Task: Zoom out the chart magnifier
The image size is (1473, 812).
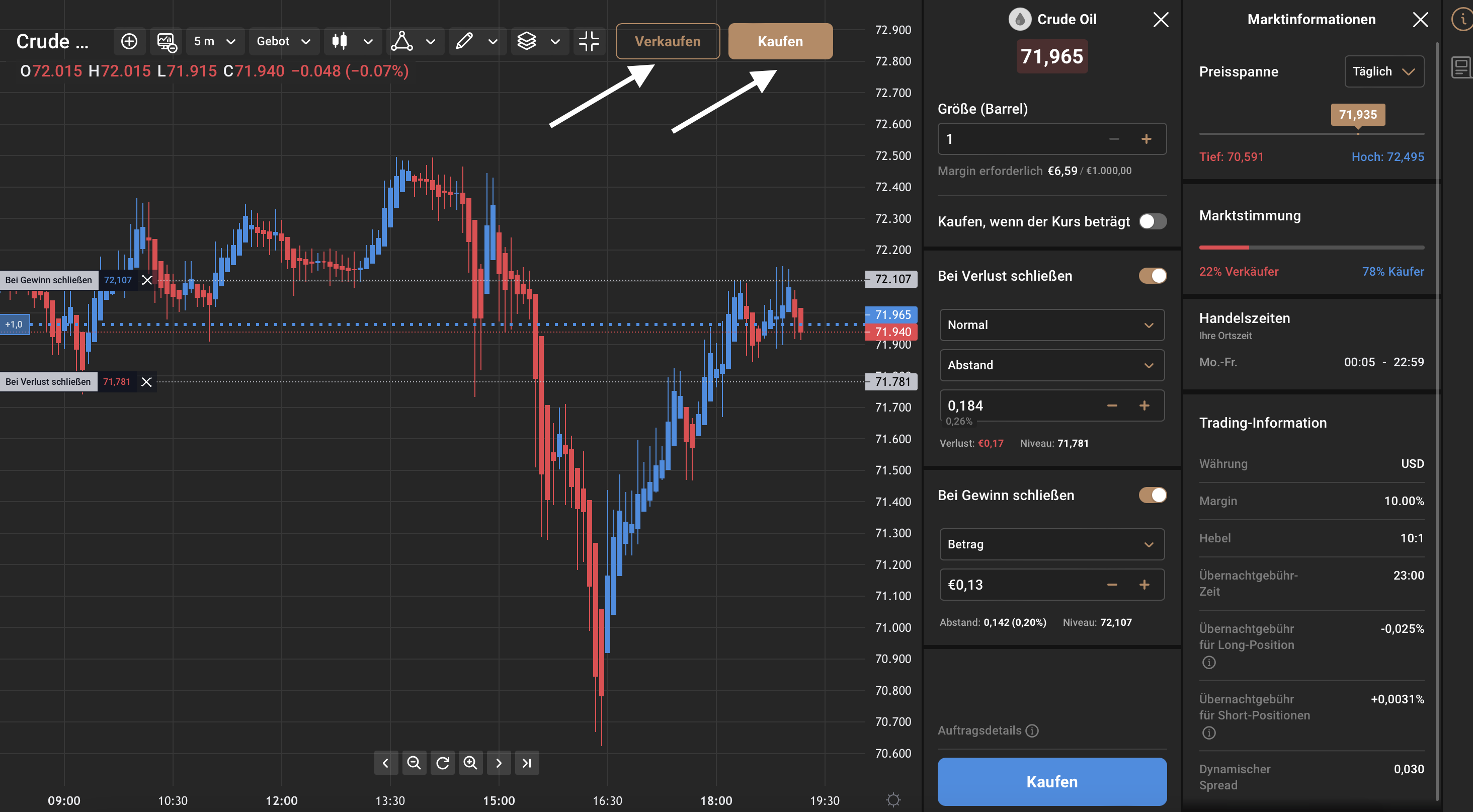Action: click(414, 763)
